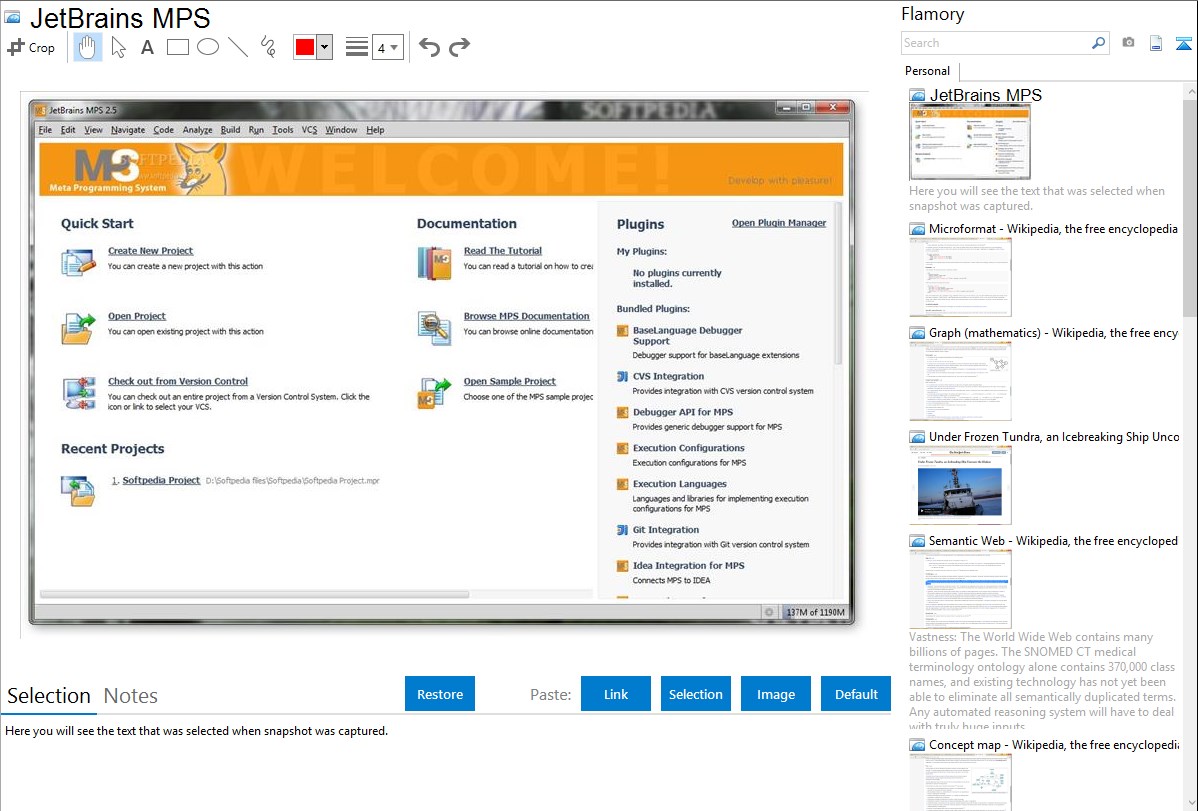Click "Debugger API for MPS" plugin name
1198x811 pixels.
pyautogui.click(x=682, y=412)
